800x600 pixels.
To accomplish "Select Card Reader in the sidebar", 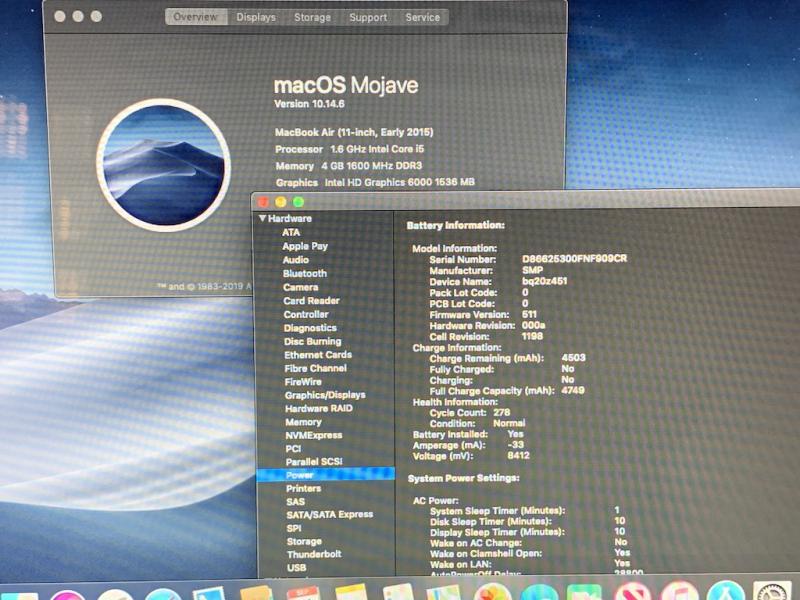I will 311,301.
